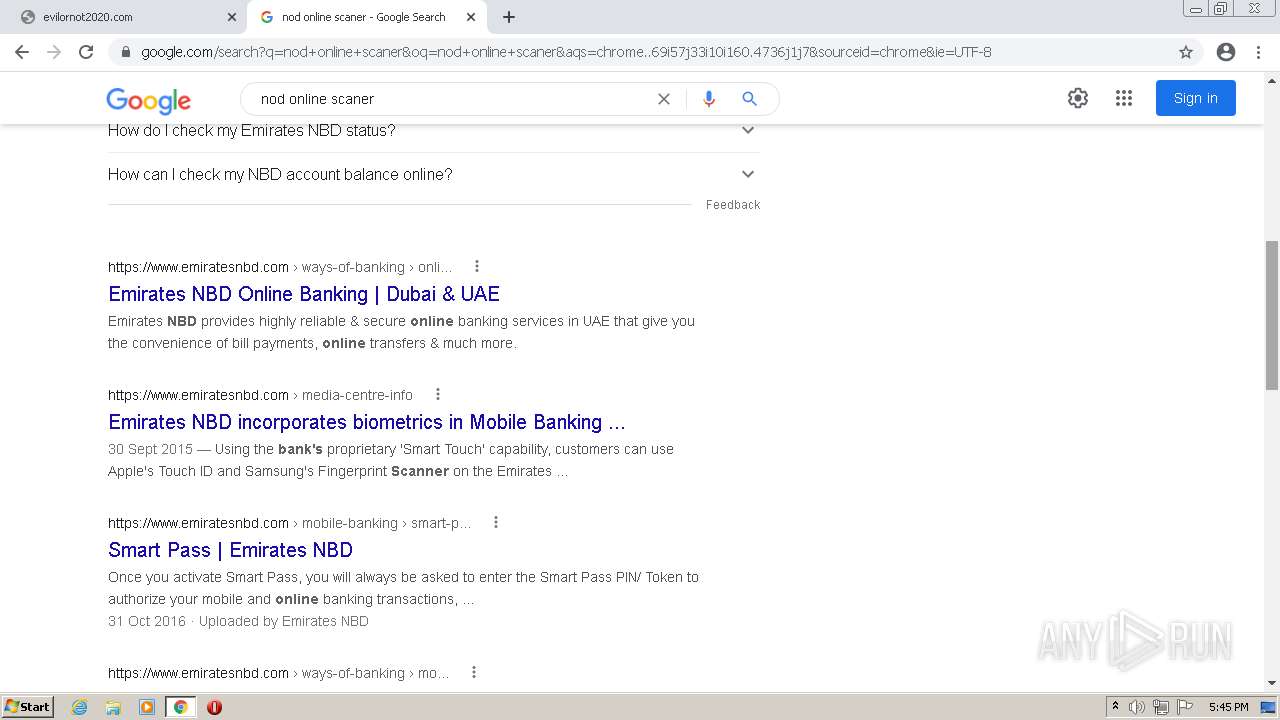The height and width of the screenshot is (720, 1280).
Task: Open action center flag icon
Action: click(1186, 707)
